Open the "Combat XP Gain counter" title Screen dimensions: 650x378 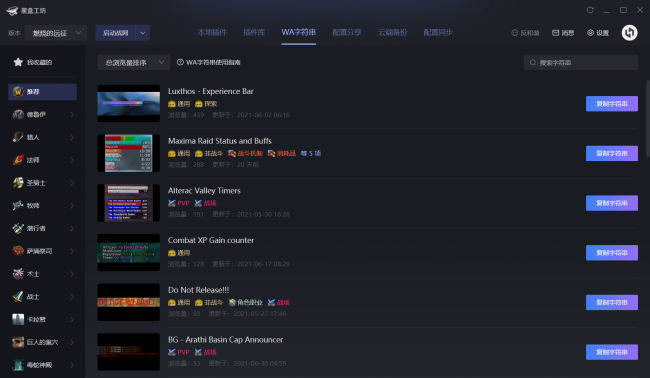(211, 240)
